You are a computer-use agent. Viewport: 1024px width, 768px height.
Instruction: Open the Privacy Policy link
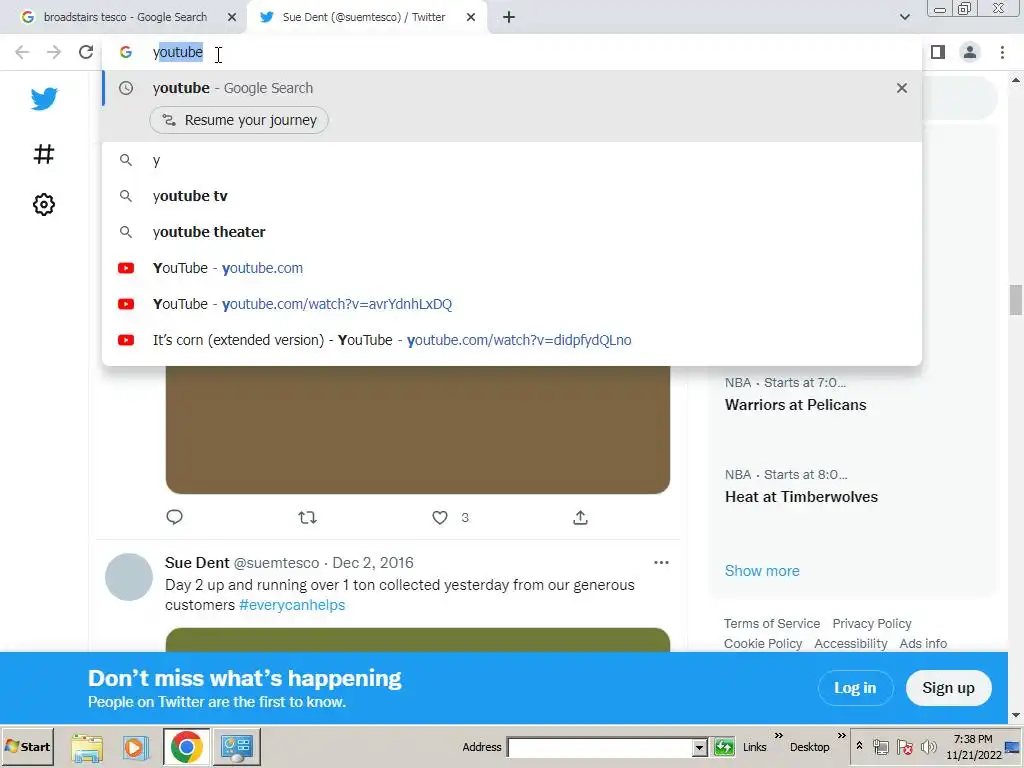pos(872,624)
